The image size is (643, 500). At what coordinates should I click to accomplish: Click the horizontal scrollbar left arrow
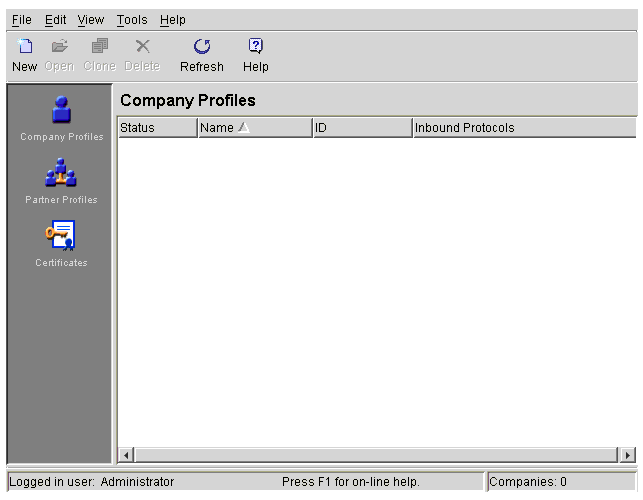click(126, 455)
